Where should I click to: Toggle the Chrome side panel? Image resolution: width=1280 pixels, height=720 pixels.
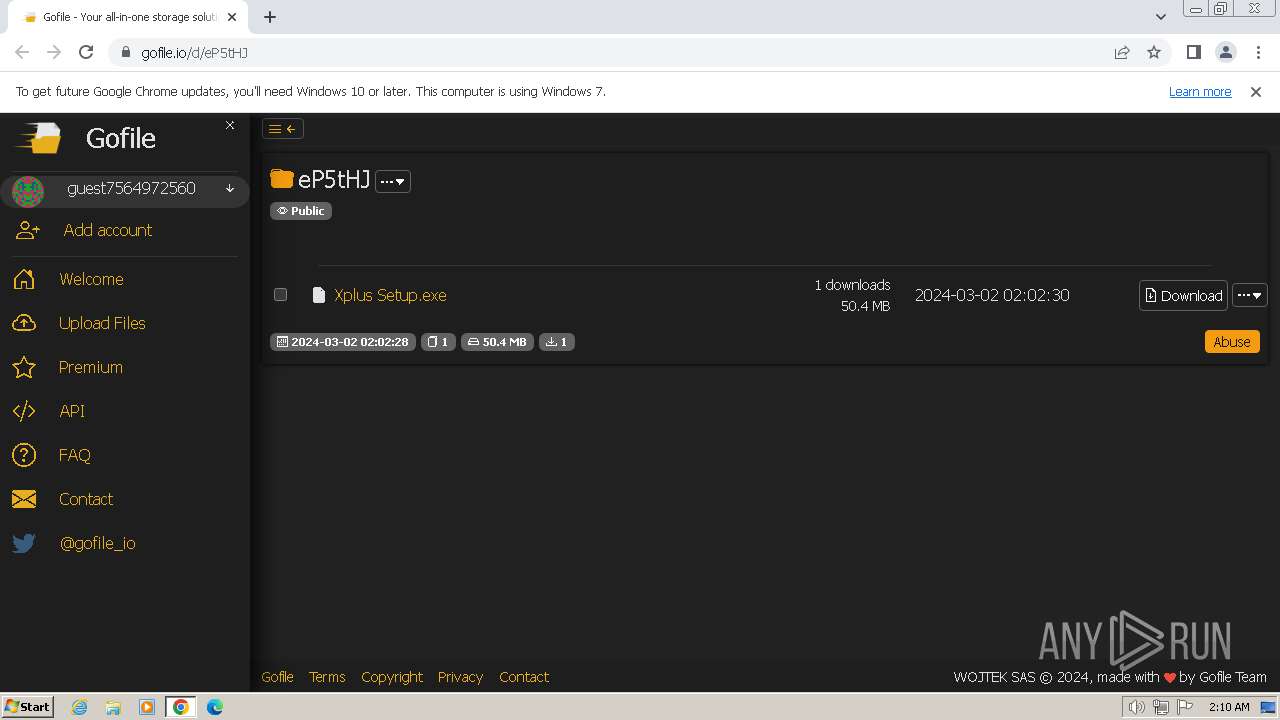(1193, 52)
